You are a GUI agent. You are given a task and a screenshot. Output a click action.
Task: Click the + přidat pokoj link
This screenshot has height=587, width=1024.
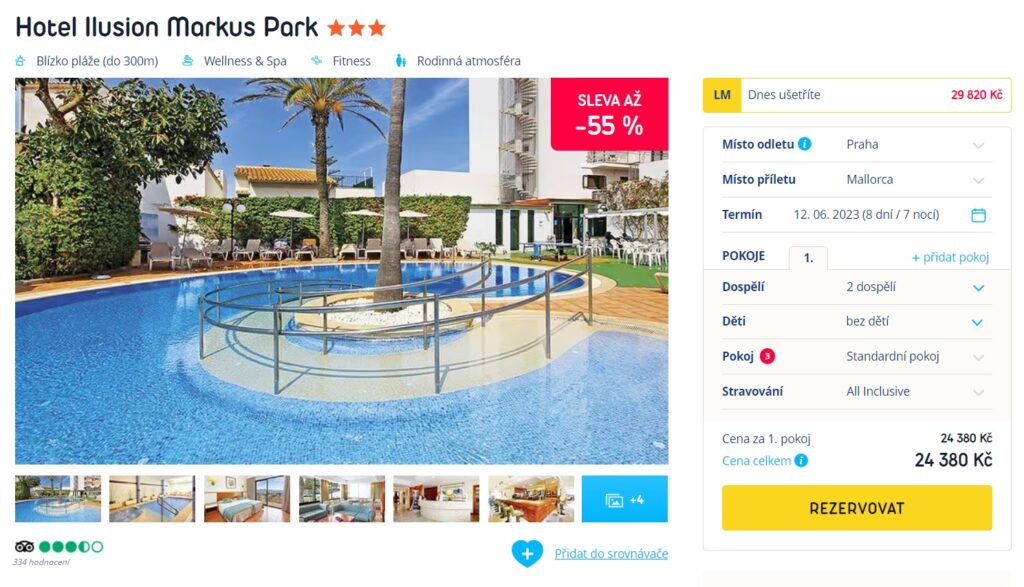click(950, 257)
